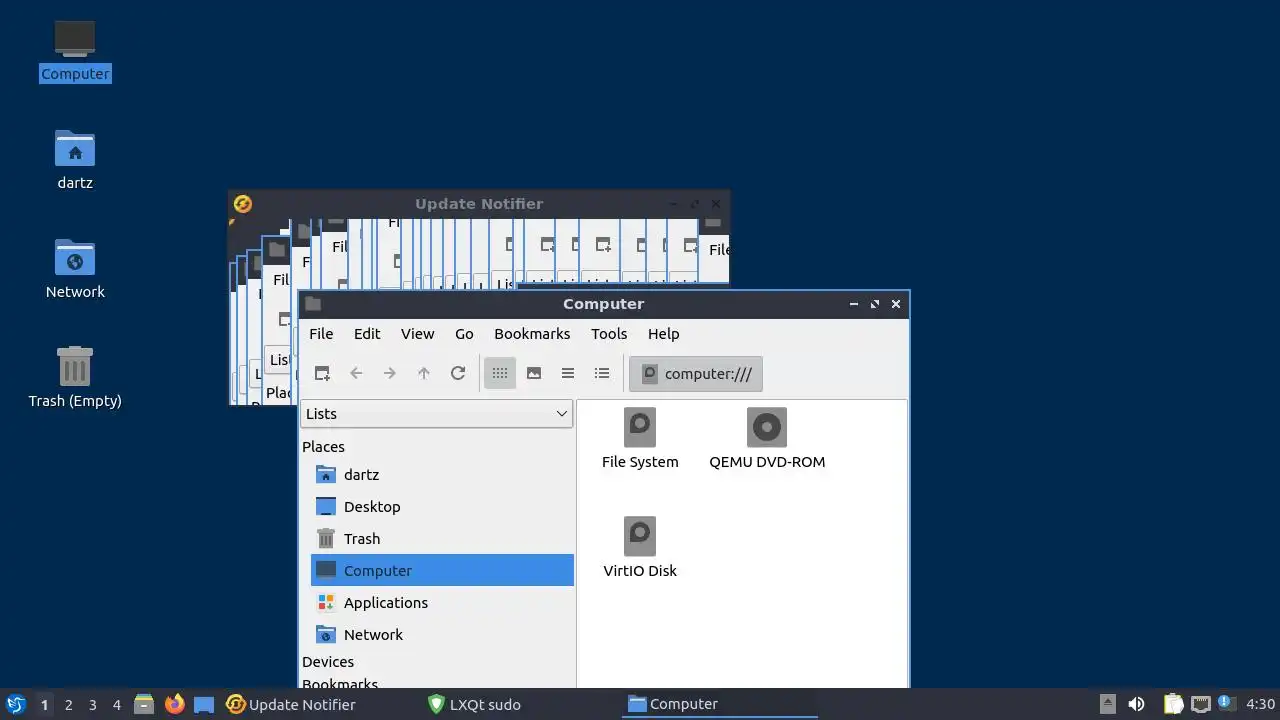Switch to virtual desktop 1
Image resolution: width=1280 pixels, height=720 pixels.
(44, 705)
